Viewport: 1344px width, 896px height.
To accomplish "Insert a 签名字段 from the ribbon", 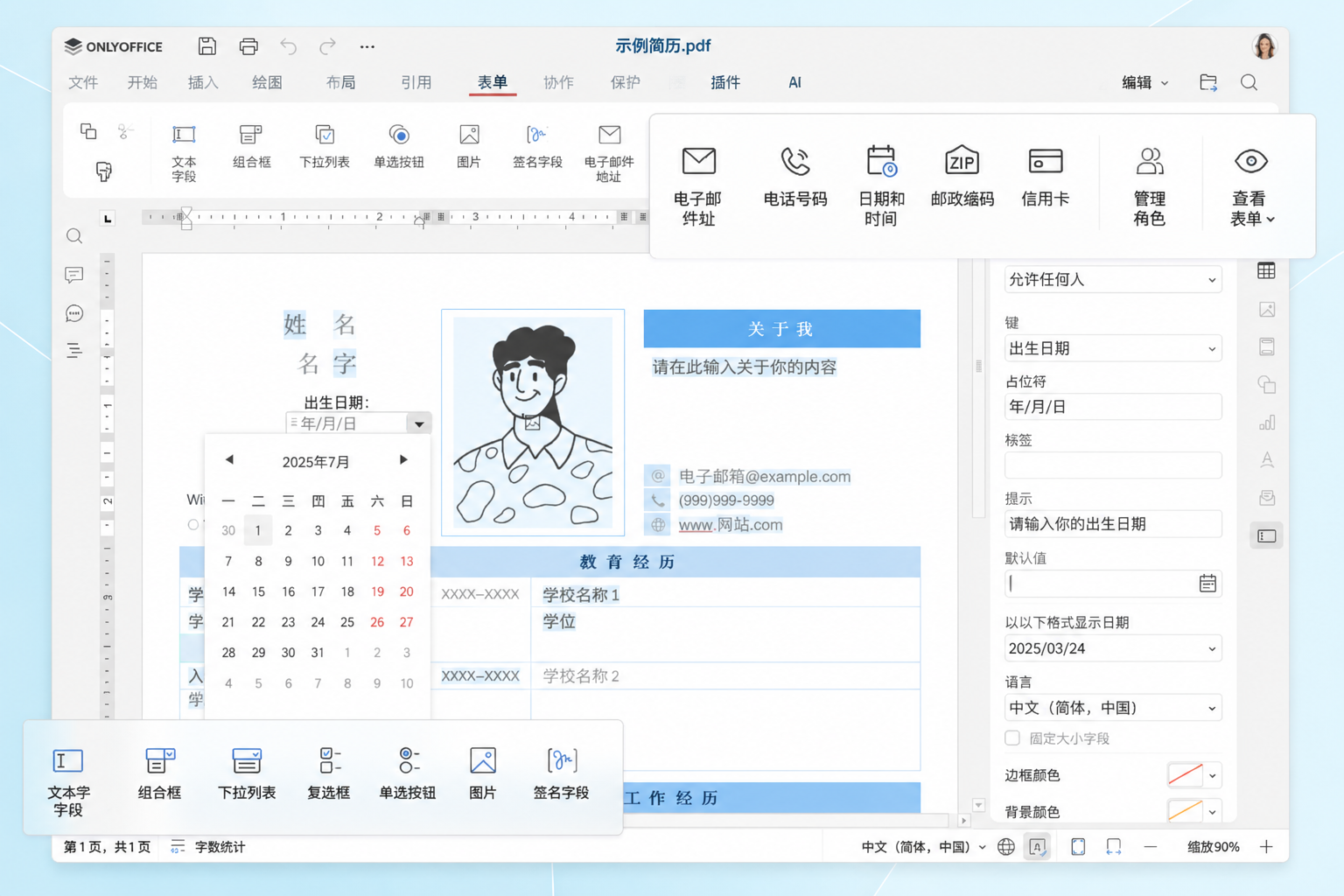I will coord(537,145).
